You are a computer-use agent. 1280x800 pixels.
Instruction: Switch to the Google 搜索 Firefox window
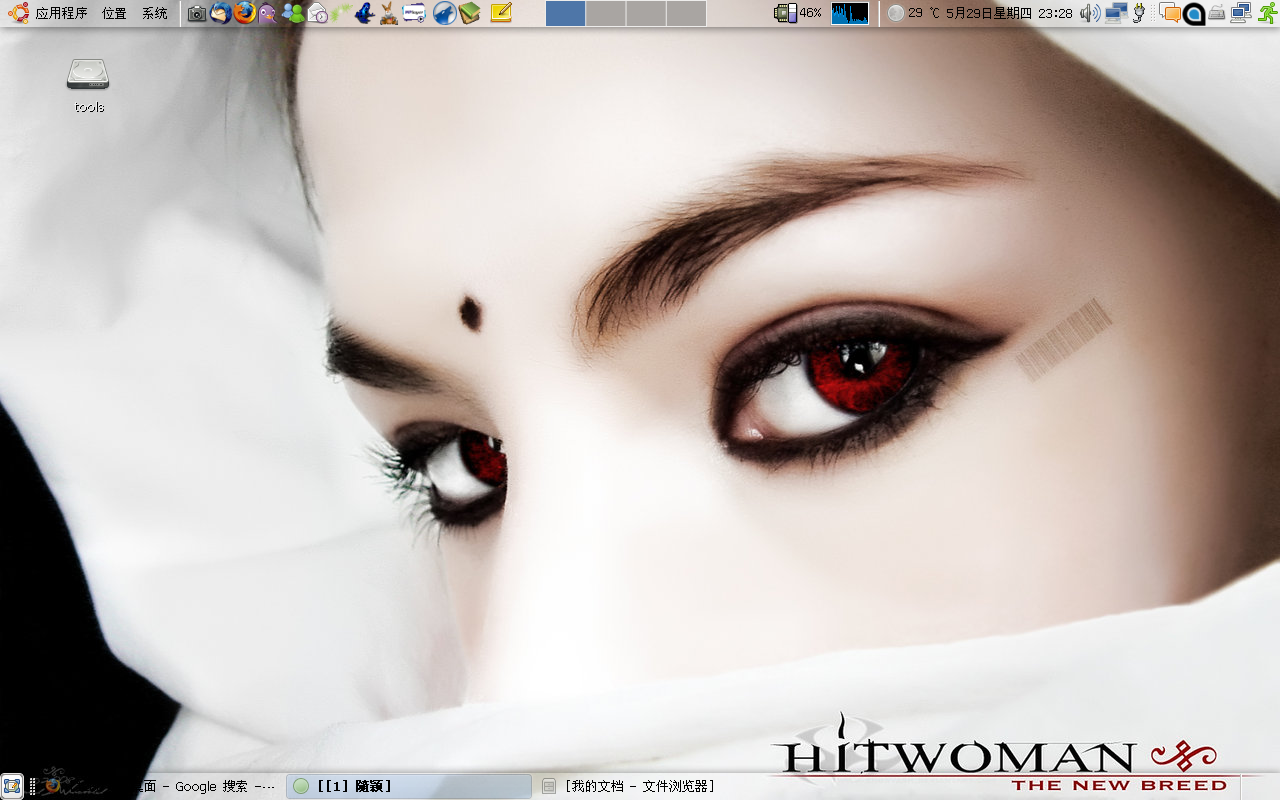tap(160, 786)
